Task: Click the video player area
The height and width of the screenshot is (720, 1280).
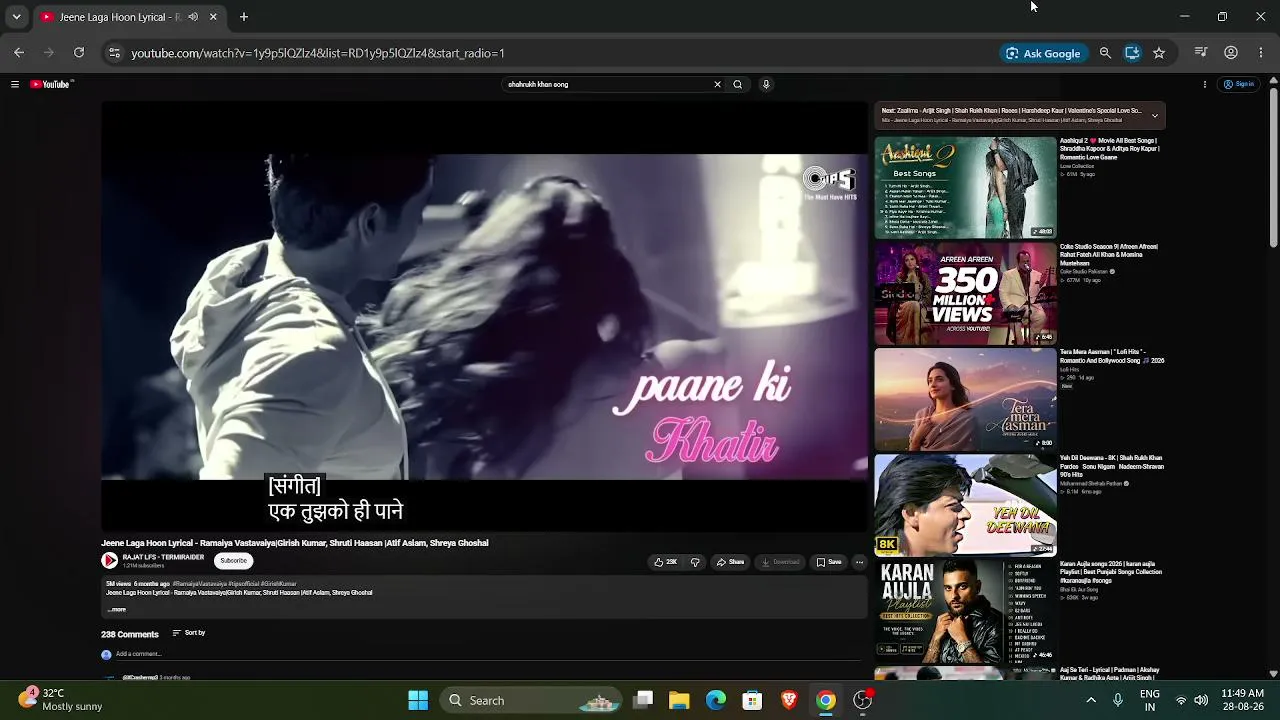Action: point(485,316)
